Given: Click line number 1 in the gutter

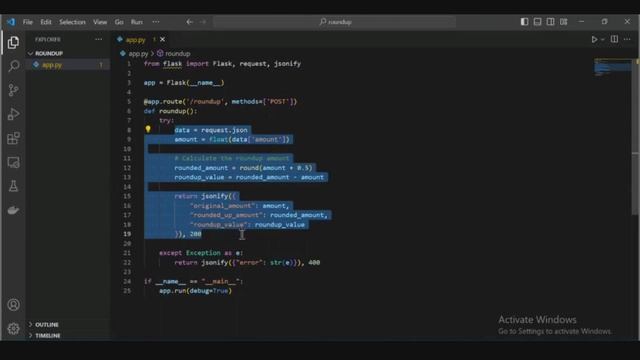Looking at the screenshot, I should (129, 64).
